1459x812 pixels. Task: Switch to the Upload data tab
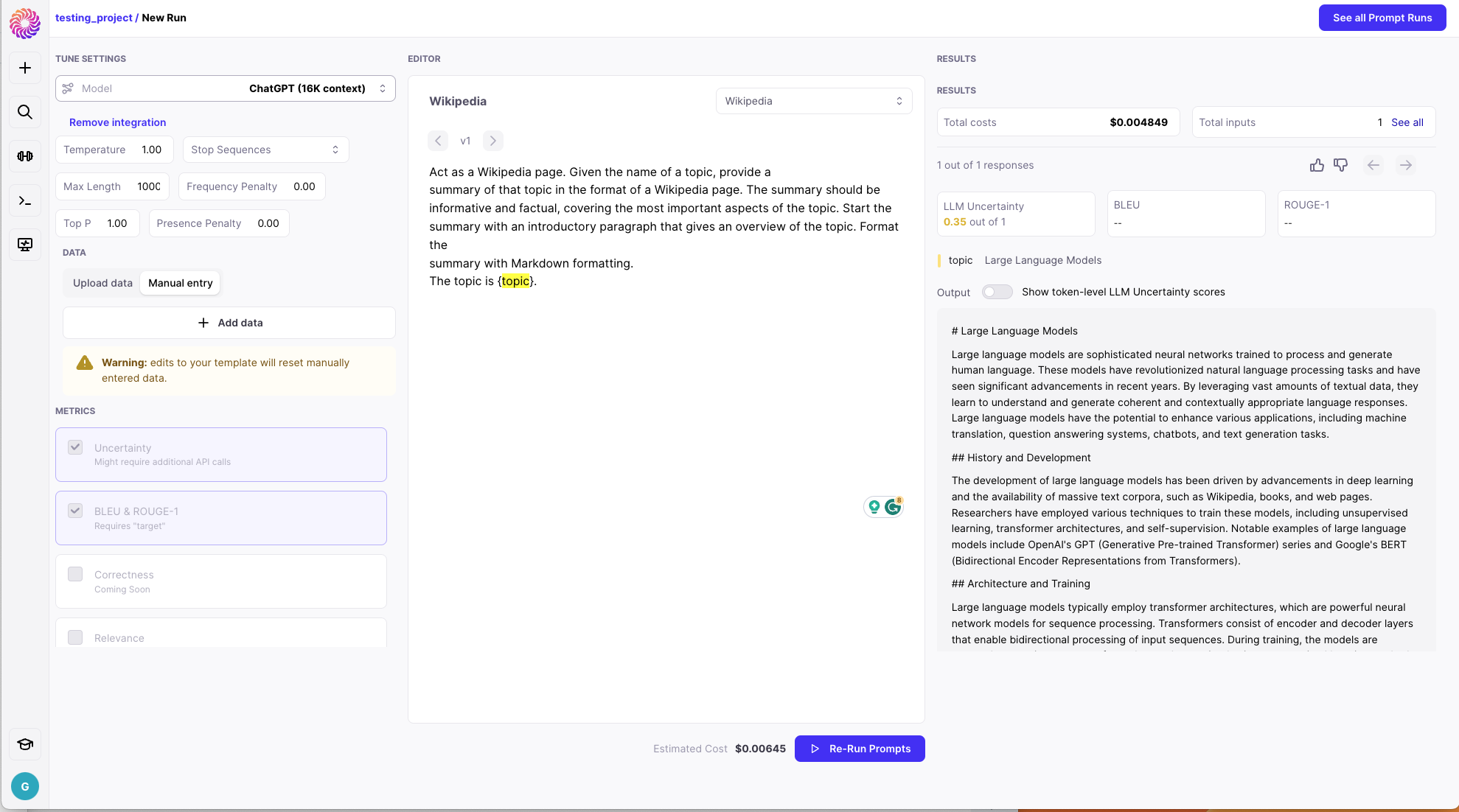click(102, 283)
